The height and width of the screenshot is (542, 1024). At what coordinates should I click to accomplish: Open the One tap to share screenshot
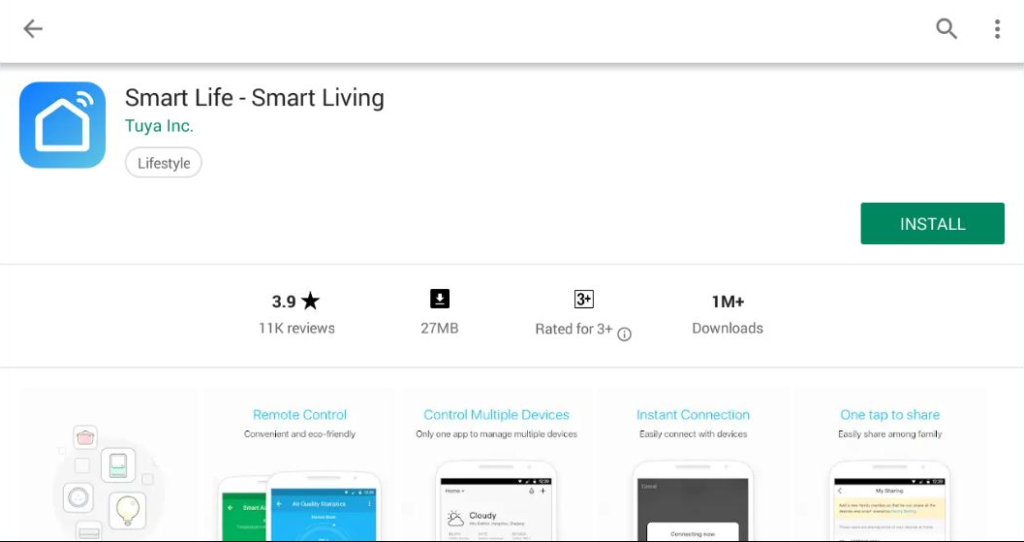point(890,465)
